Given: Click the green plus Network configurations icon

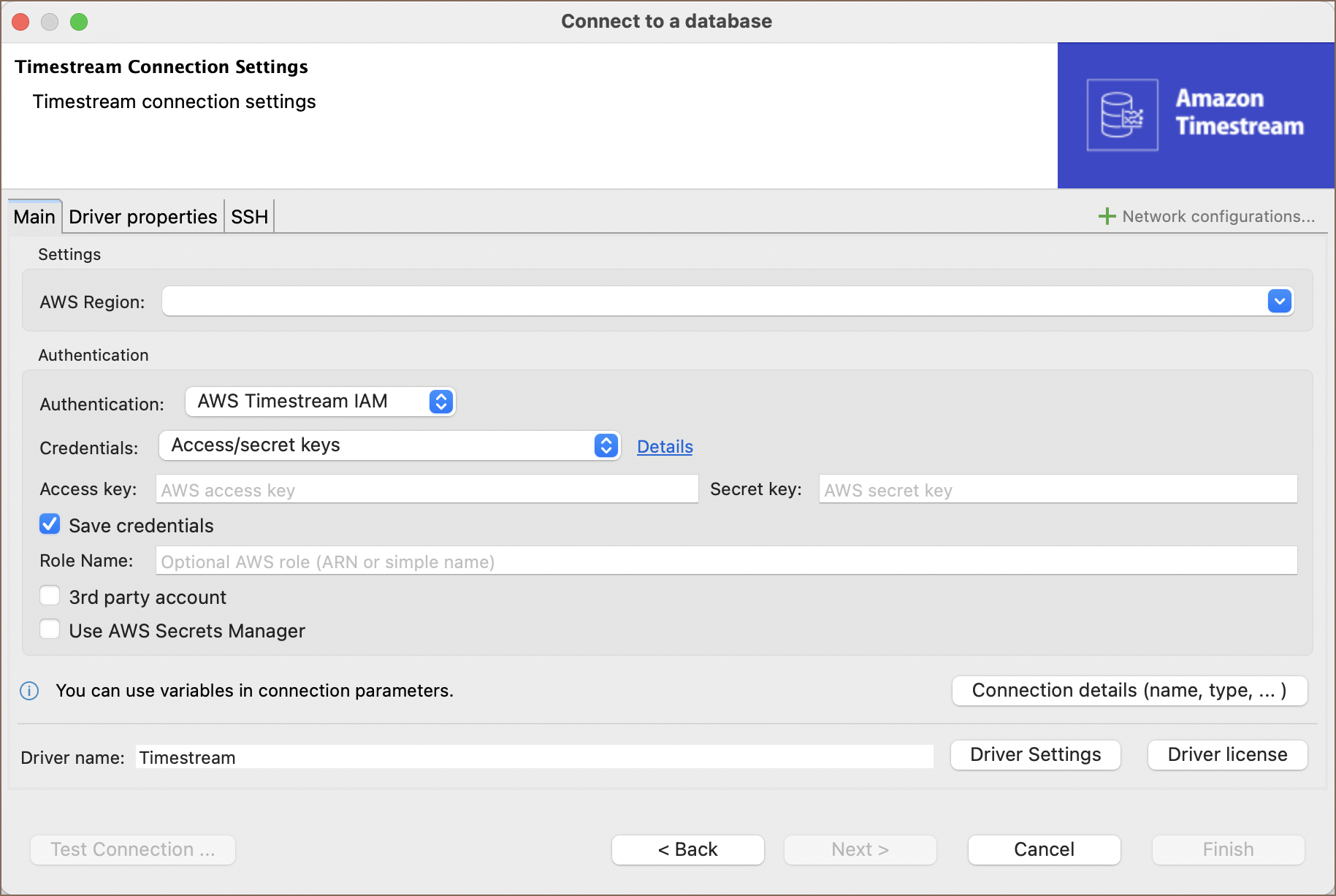Looking at the screenshot, I should 1107,216.
